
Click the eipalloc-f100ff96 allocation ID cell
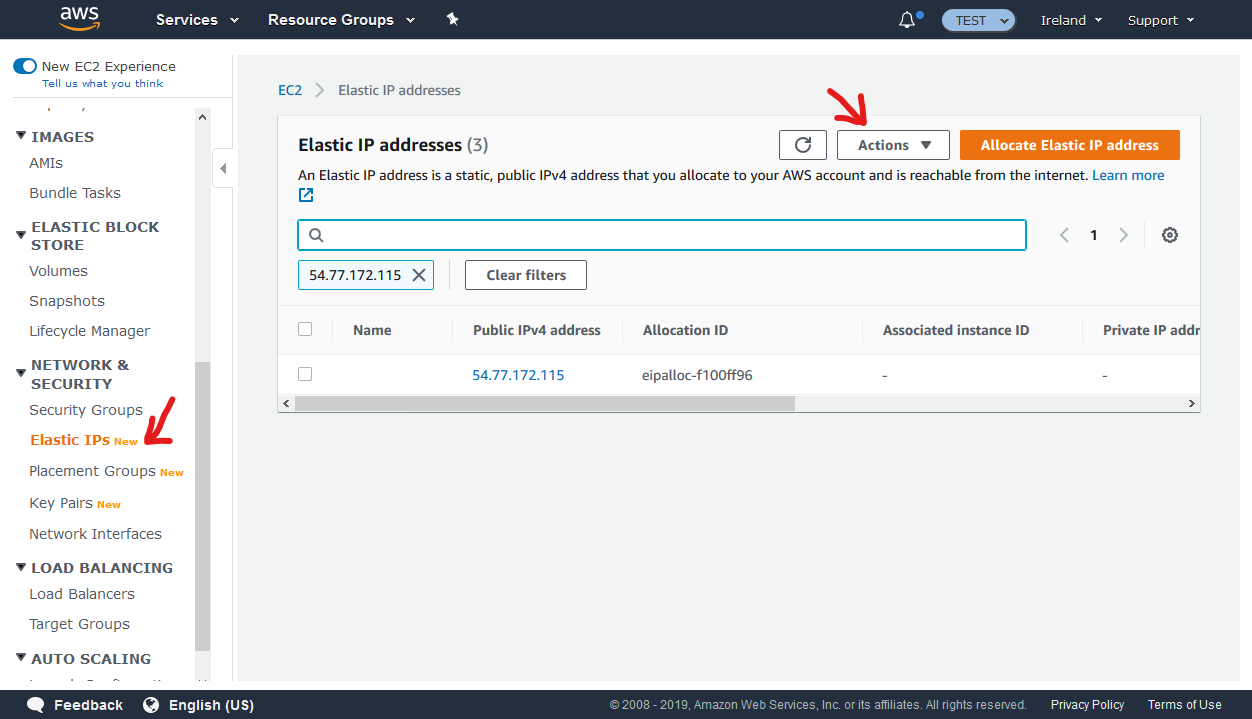697,375
